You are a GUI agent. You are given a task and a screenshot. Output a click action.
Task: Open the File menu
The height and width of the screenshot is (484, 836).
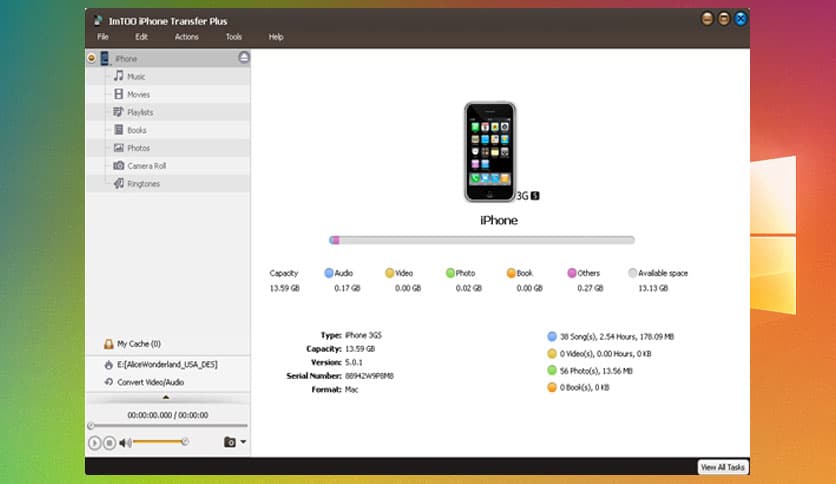tap(103, 37)
